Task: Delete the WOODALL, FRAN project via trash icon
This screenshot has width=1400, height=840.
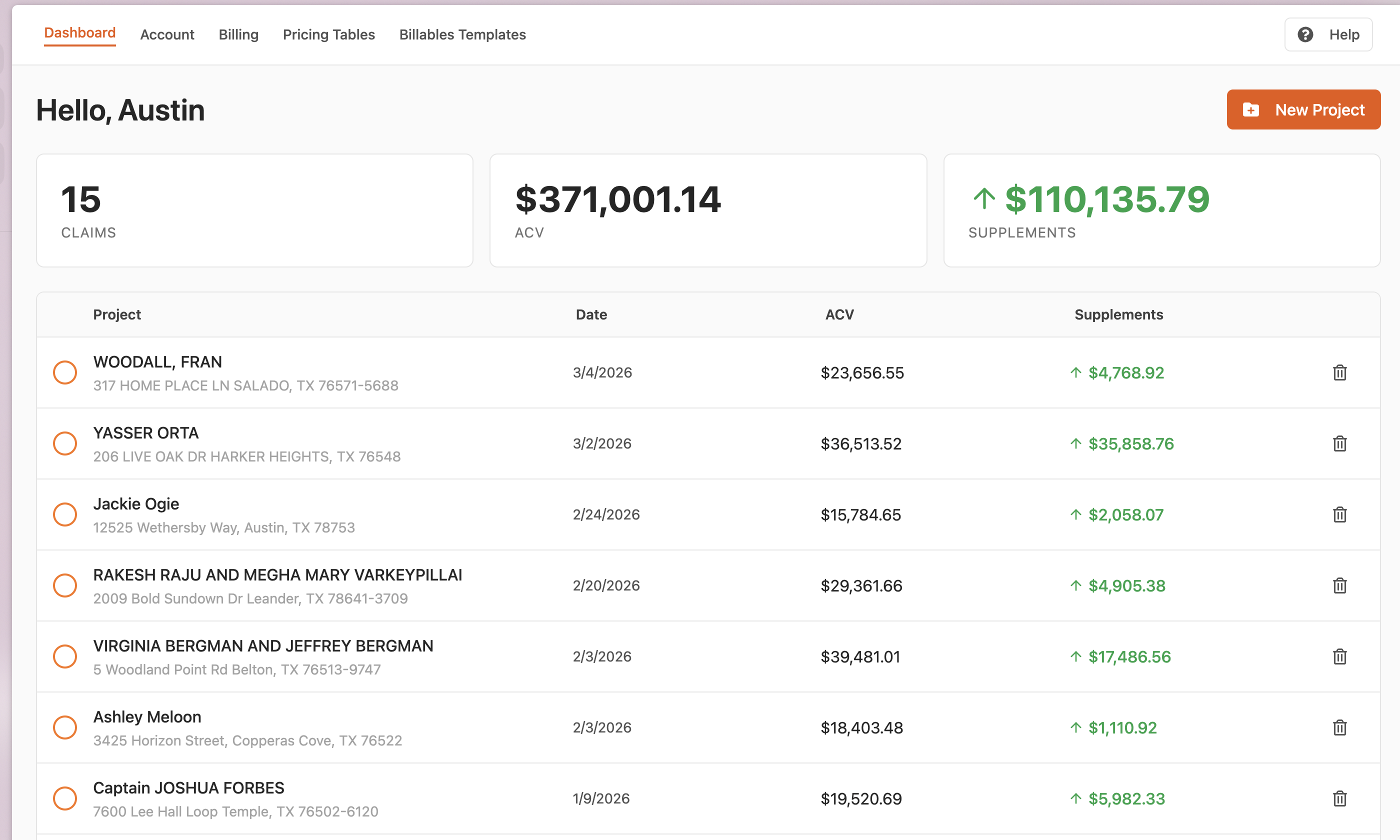Action: [1339, 372]
